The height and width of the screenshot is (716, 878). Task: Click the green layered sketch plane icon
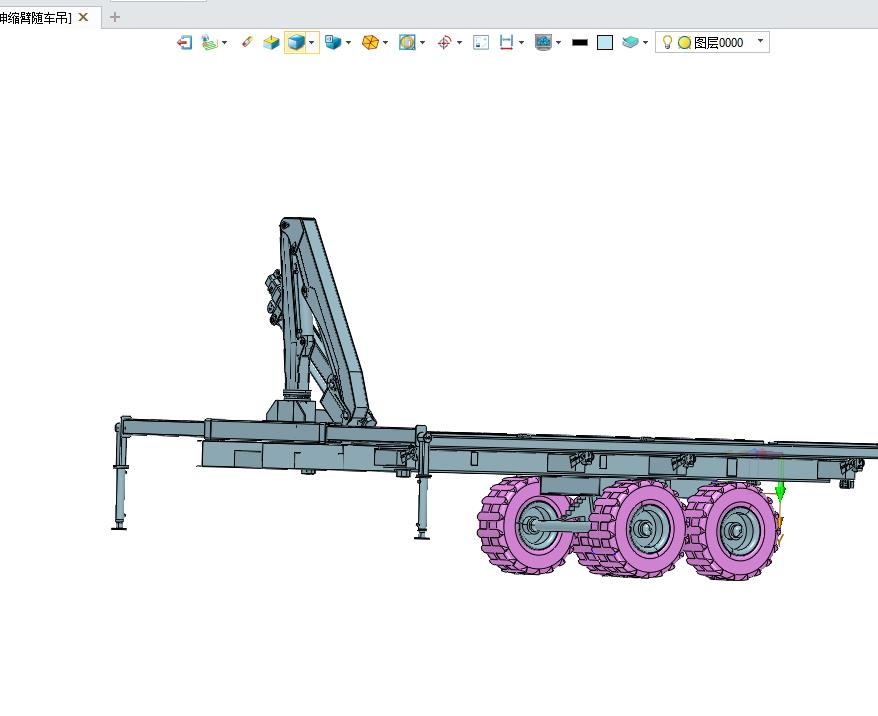(209, 43)
